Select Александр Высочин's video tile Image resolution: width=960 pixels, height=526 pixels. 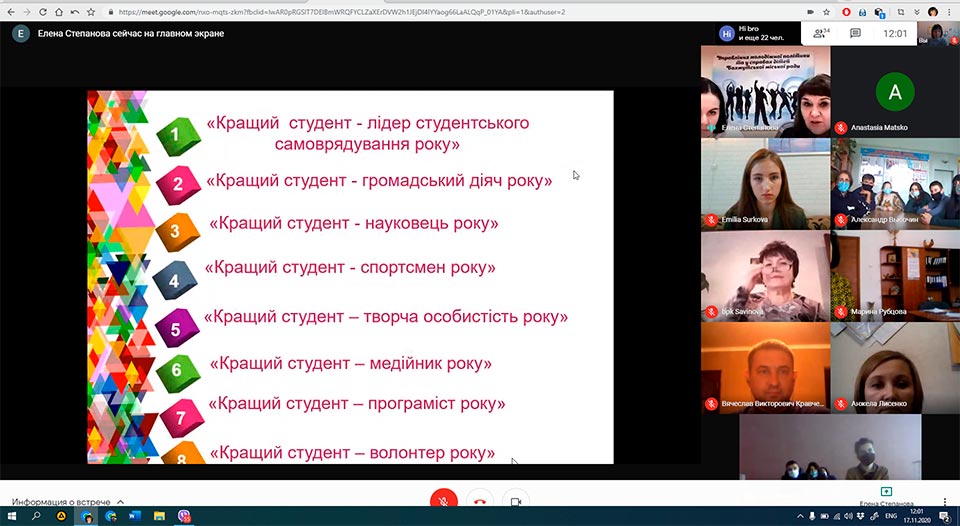tap(895, 184)
